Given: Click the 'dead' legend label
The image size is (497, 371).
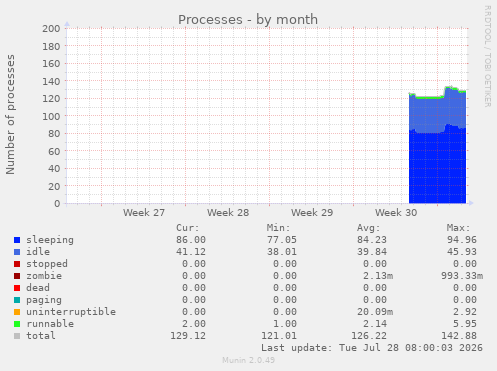Looking at the screenshot, I should coord(38,288).
